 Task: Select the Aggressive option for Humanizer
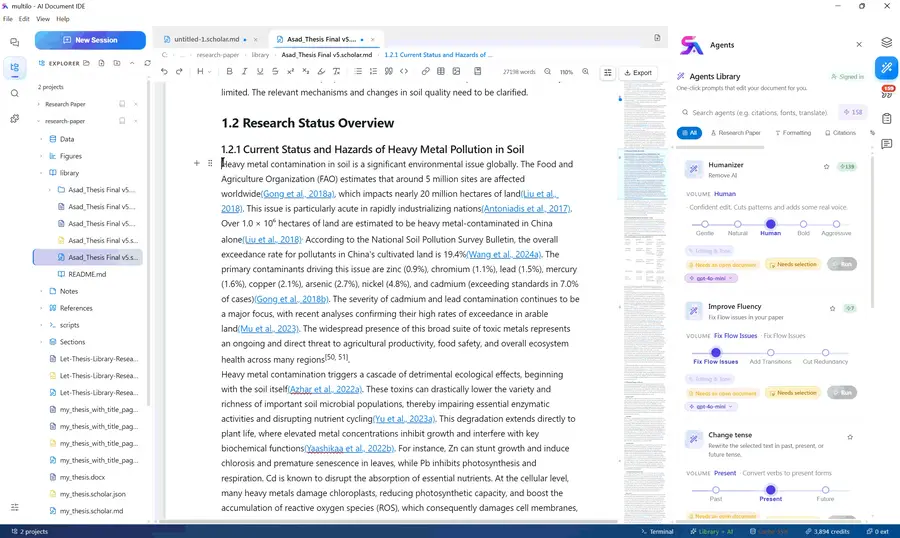click(x=836, y=225)
